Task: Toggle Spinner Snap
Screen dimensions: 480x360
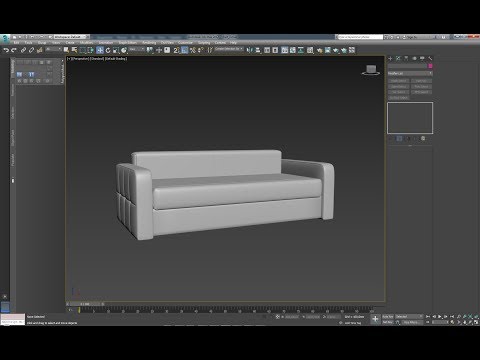Action: click(201, 50)
